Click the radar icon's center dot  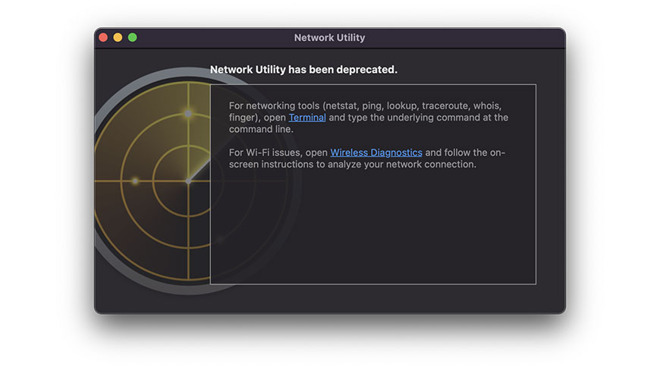click(x=188, y=181)
